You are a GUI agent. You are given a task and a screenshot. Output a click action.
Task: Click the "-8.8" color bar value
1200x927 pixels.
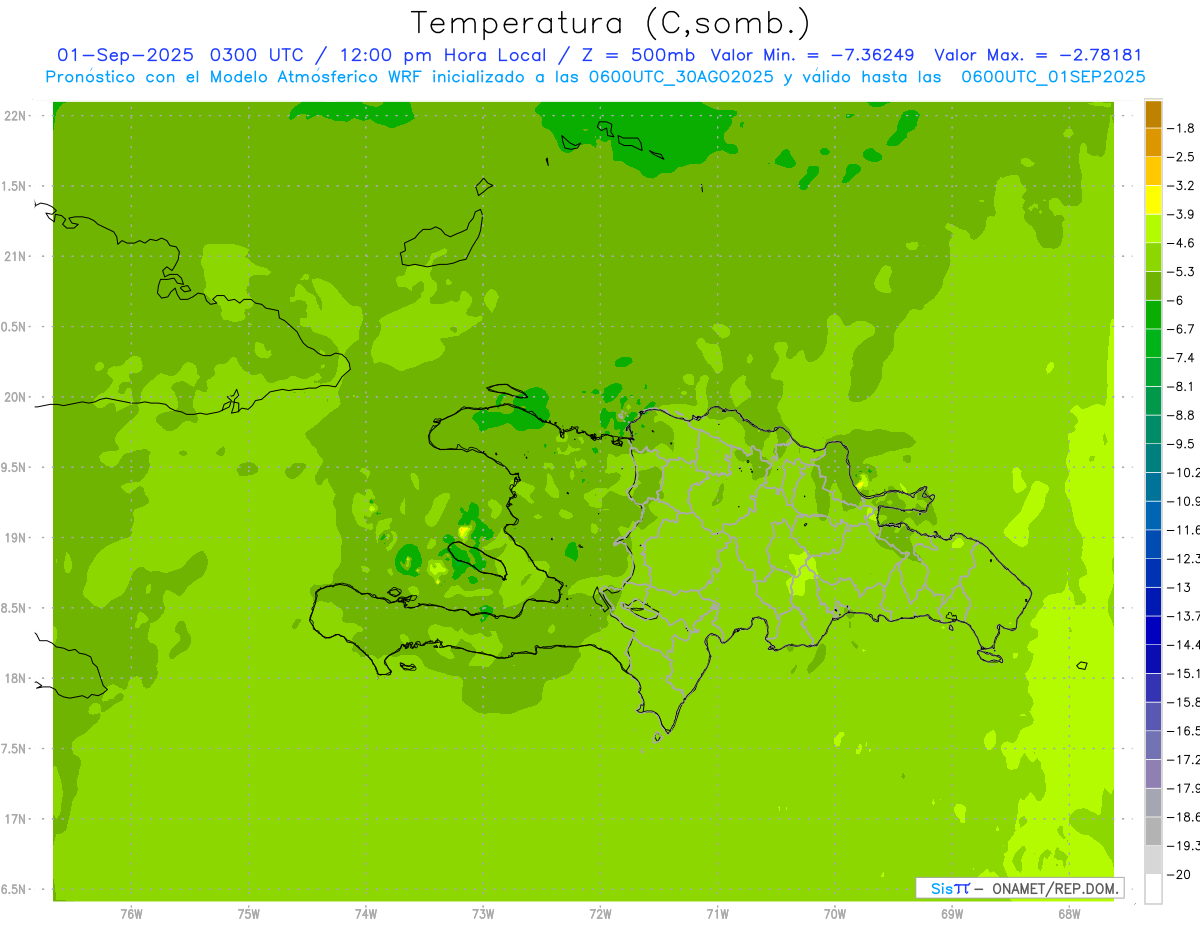(x=1181, y=415)
